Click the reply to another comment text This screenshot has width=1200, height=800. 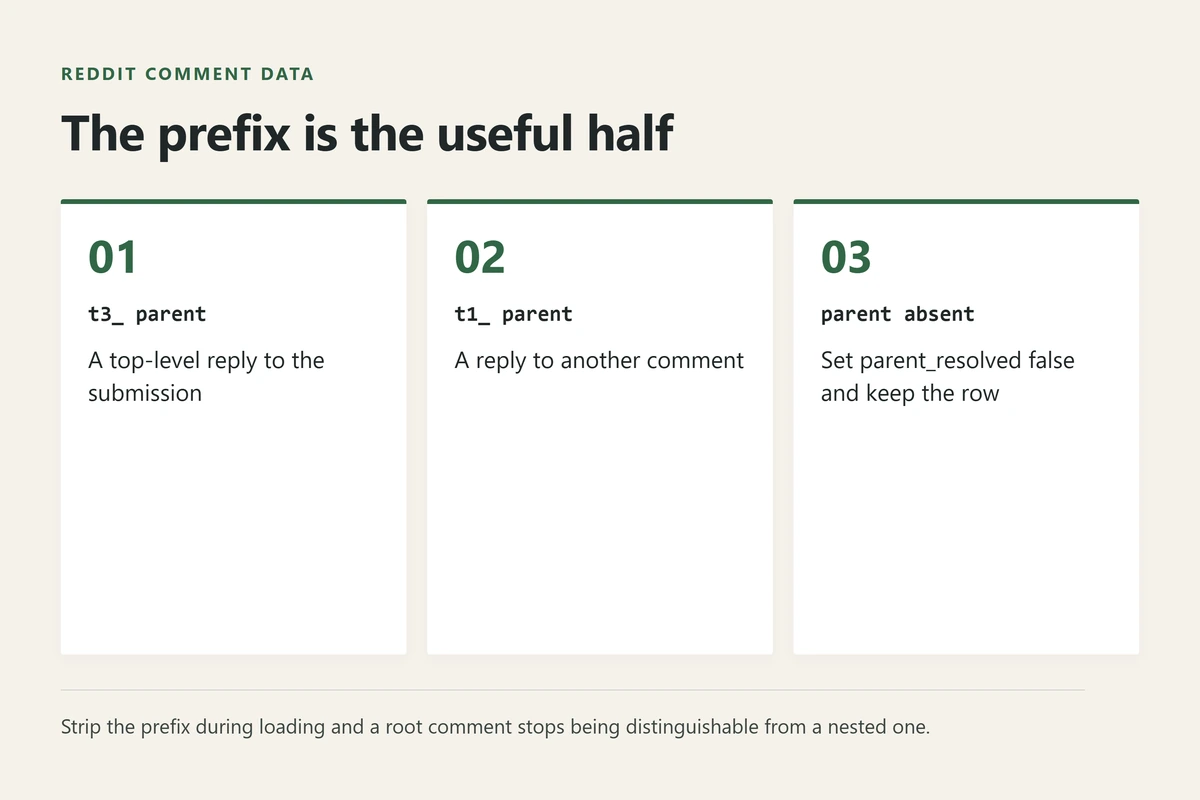[599, 360]
